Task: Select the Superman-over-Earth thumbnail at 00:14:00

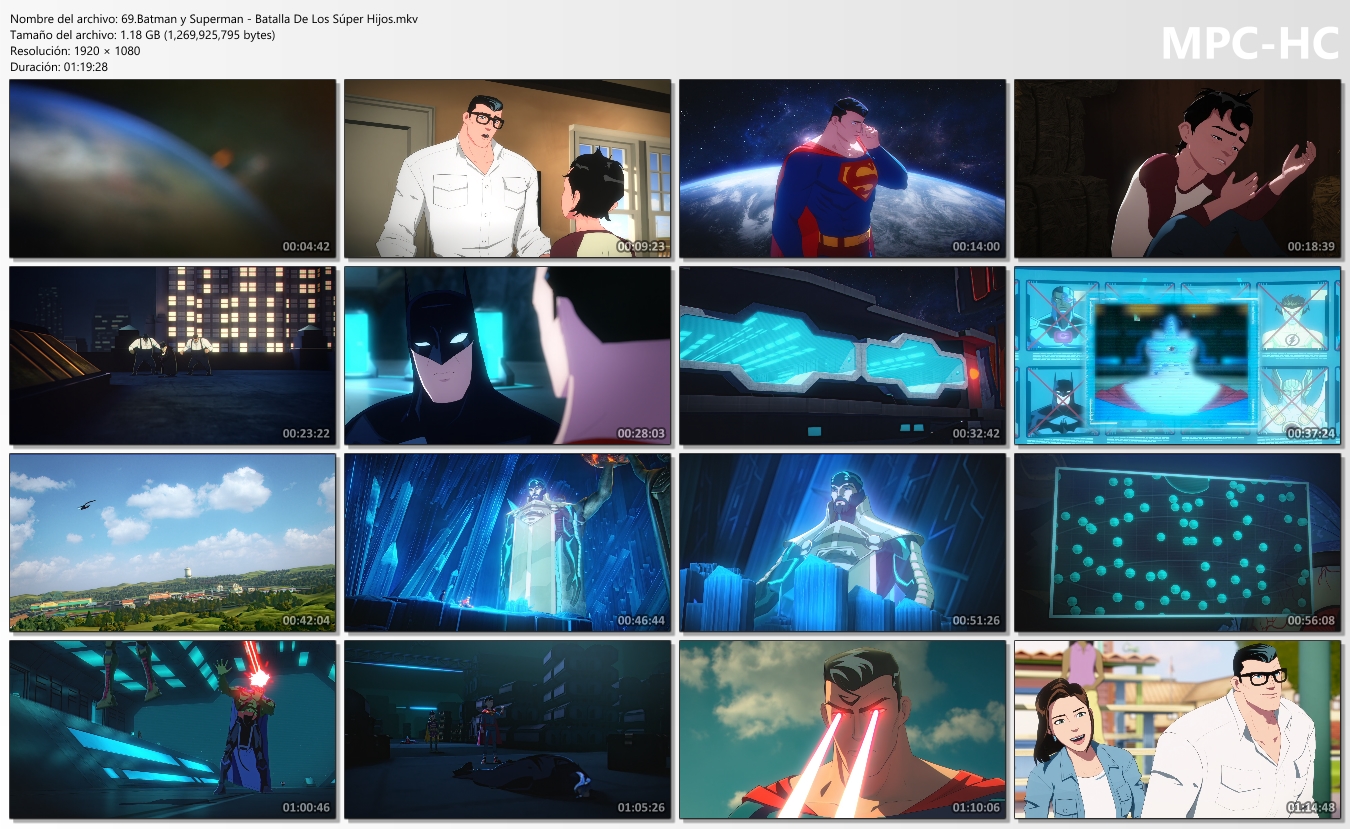Action: 843,169
